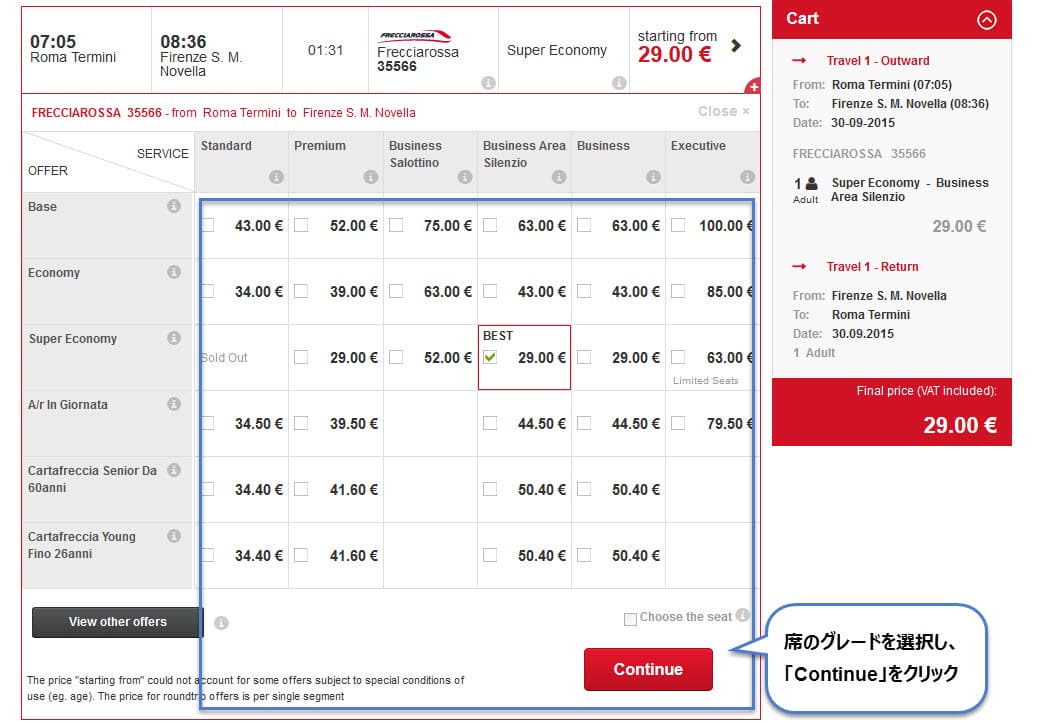Show Base offer information icon
Image resolution: width=1043 pixels, height=723 pixels.
coord(174,206)
